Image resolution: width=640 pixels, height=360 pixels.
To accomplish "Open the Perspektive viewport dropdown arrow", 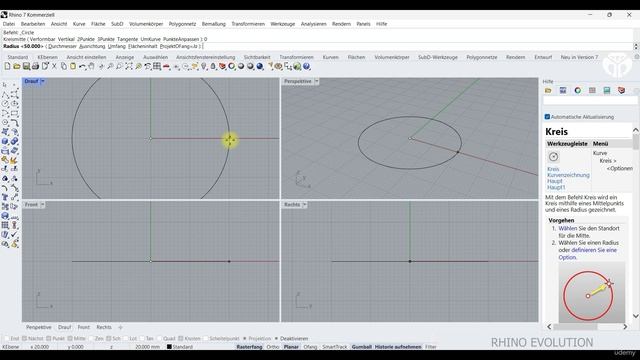I will tap(316, 81).
